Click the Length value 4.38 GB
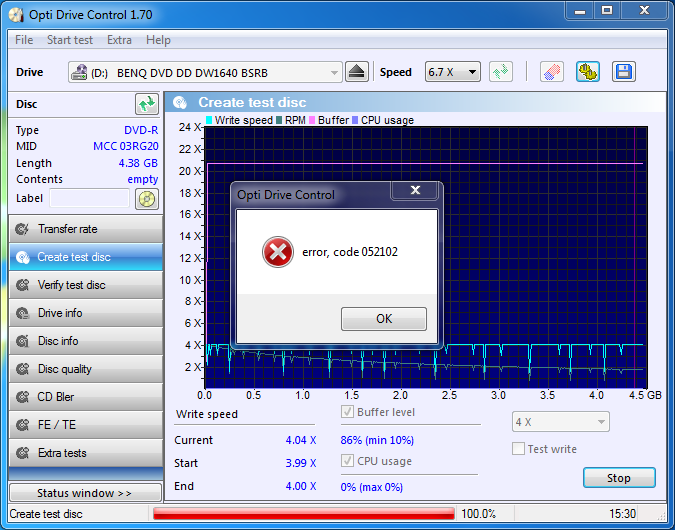Screen dimensions: 675x530 tap(138, 163)
